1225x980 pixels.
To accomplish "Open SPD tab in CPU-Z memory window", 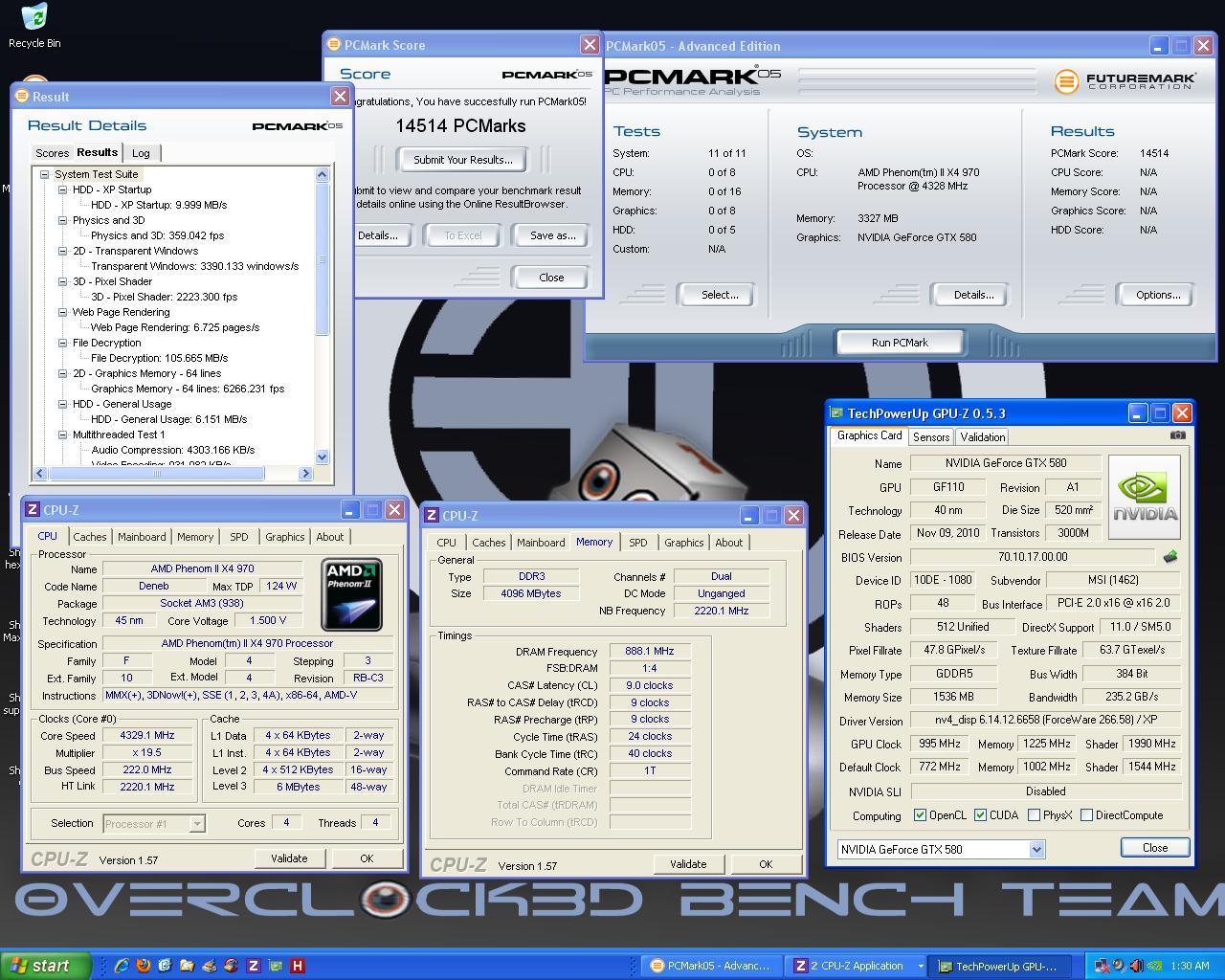I will [637, 543].
